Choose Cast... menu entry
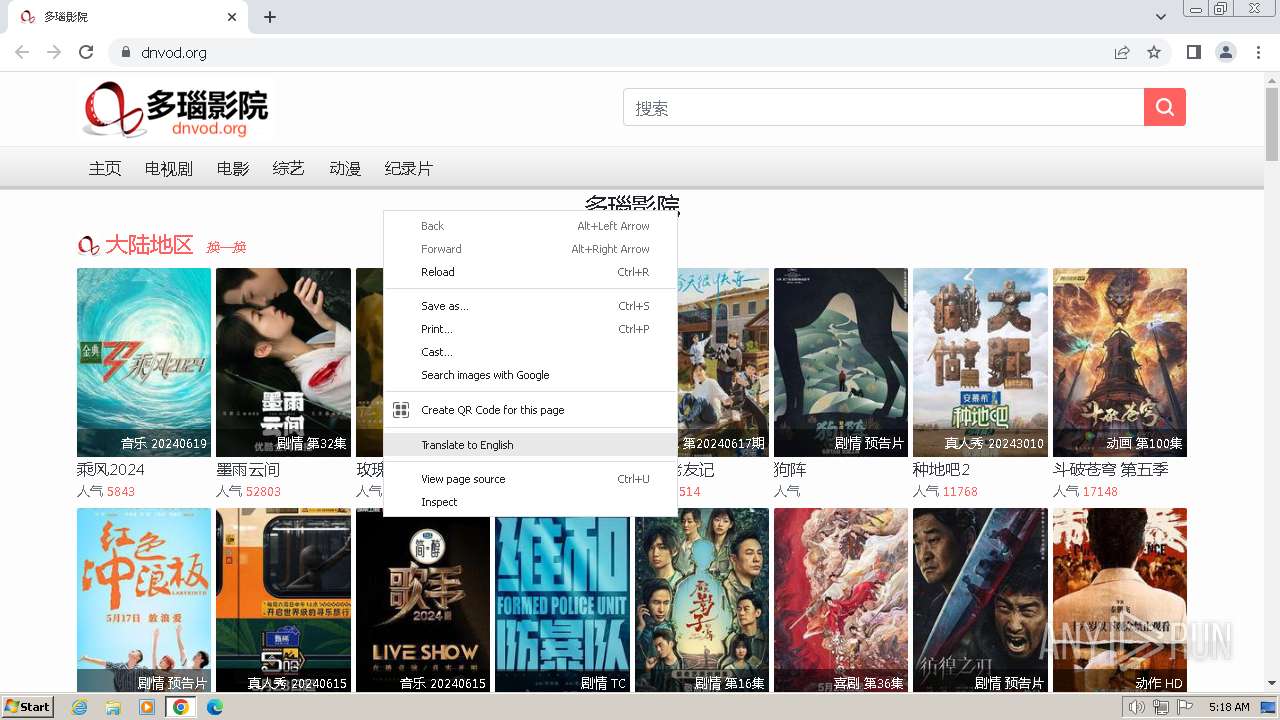Viewport: 1280px width, 720px height. tap(530, 352)
